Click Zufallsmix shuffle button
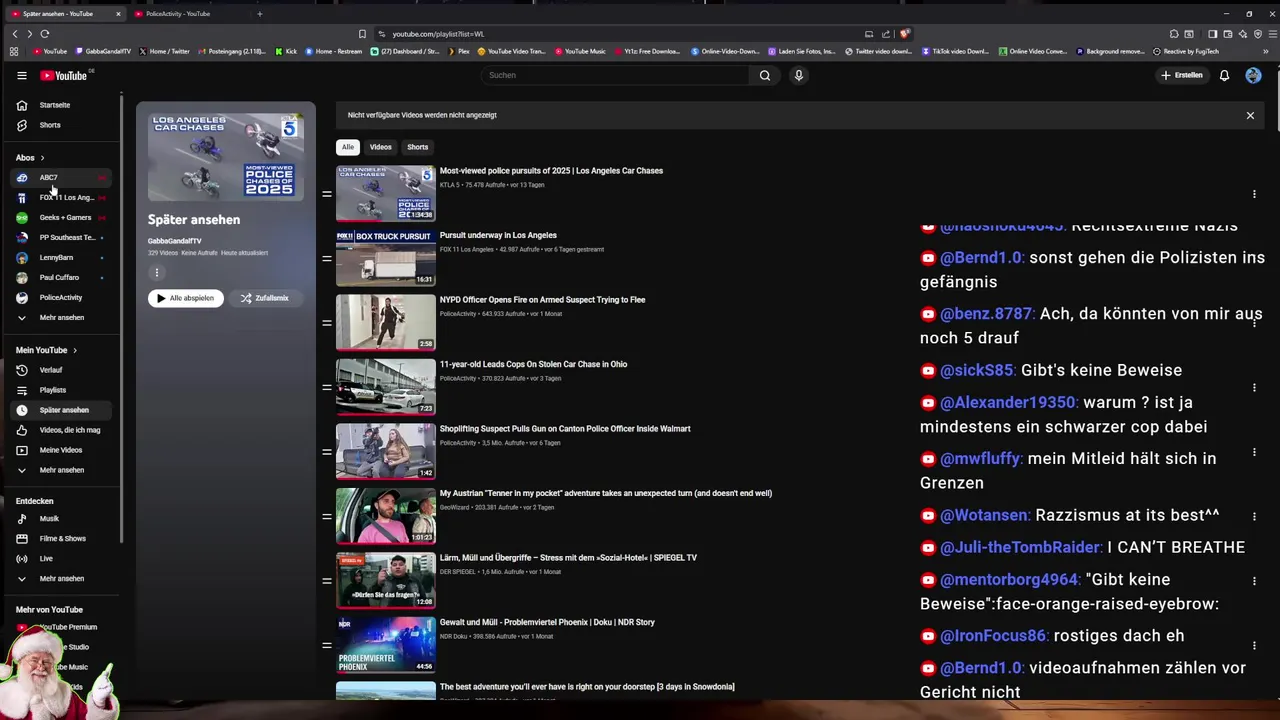 (265, 298)
